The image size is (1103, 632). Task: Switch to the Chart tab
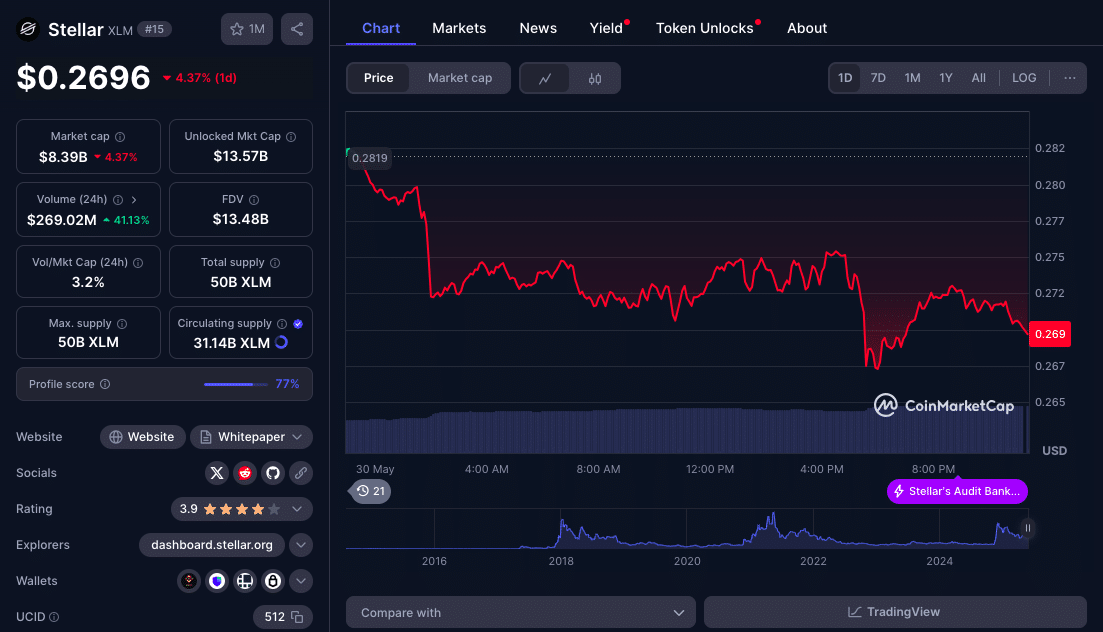[381, 28]
